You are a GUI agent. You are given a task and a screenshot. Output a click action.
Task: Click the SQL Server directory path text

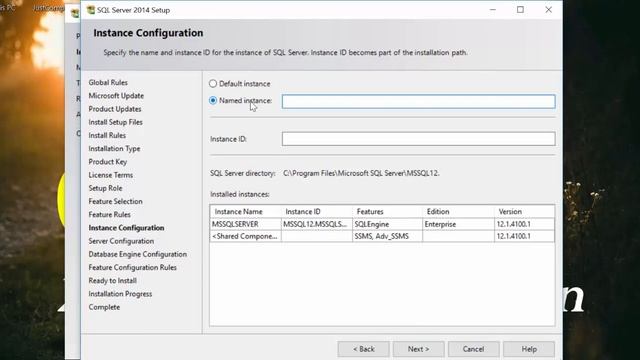(x=361, y=173)
